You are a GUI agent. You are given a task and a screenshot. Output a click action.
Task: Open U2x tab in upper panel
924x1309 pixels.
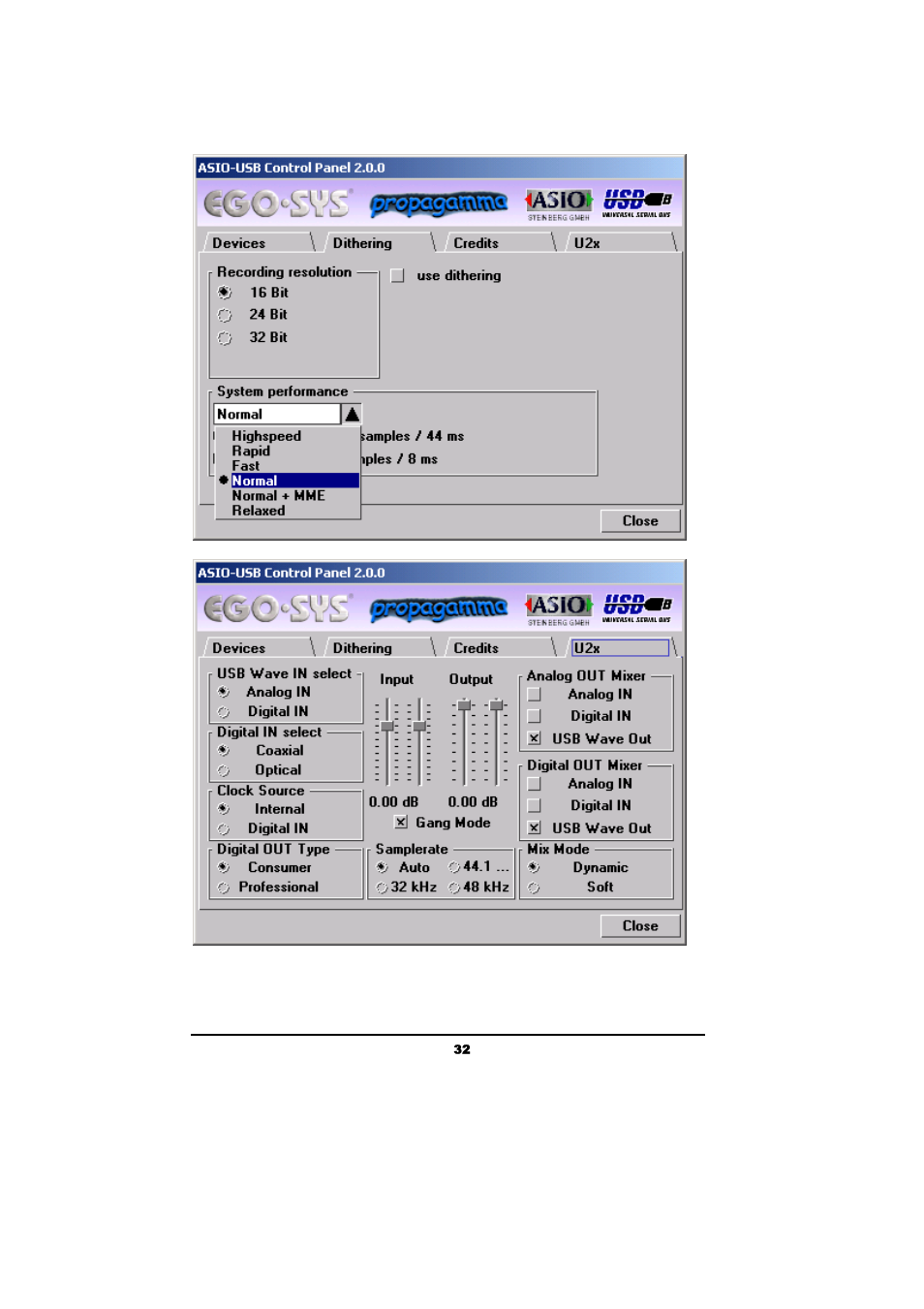click(x=620, y=243)
